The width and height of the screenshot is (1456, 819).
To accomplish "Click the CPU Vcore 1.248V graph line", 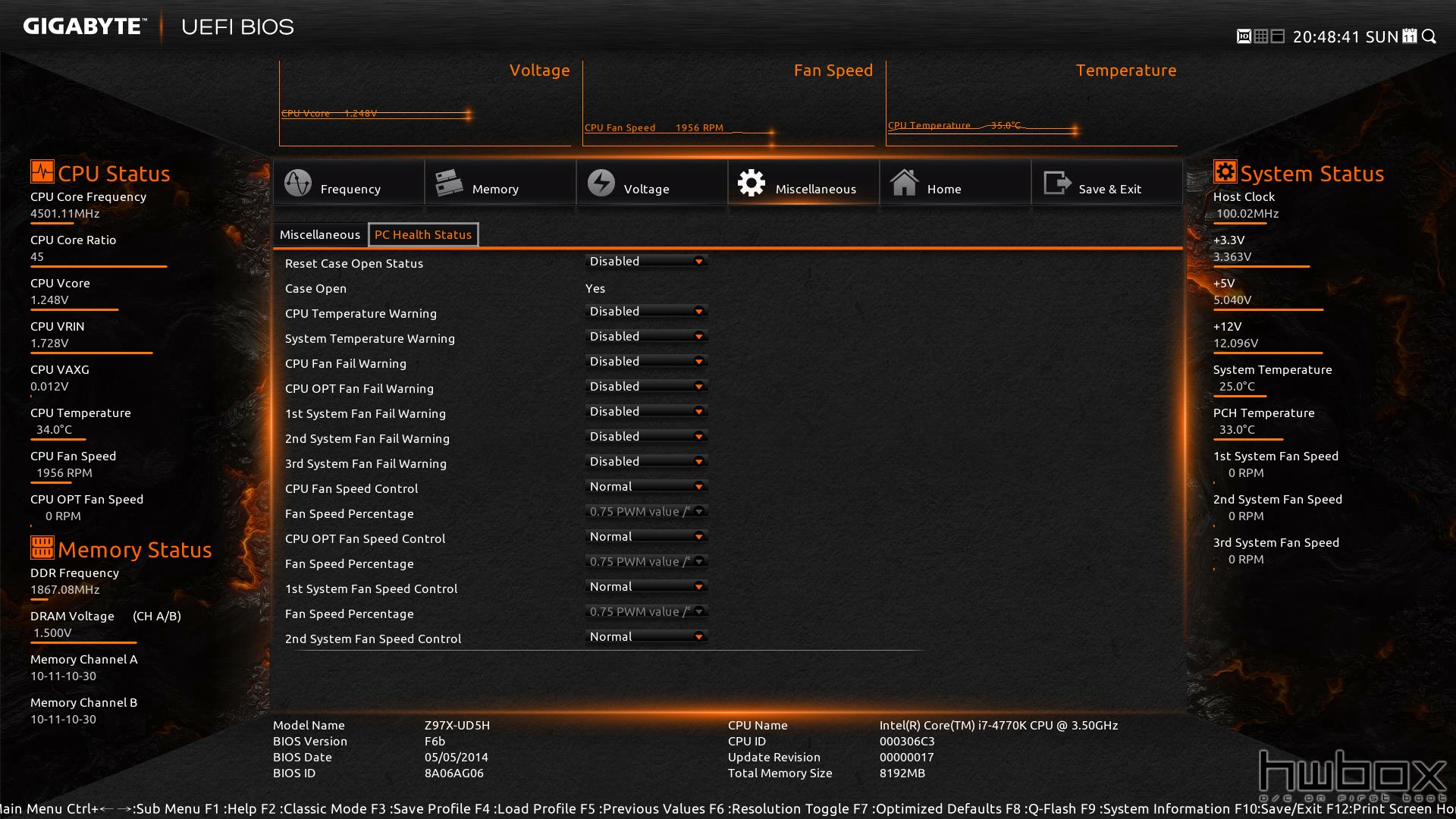I will click(377, 114).
